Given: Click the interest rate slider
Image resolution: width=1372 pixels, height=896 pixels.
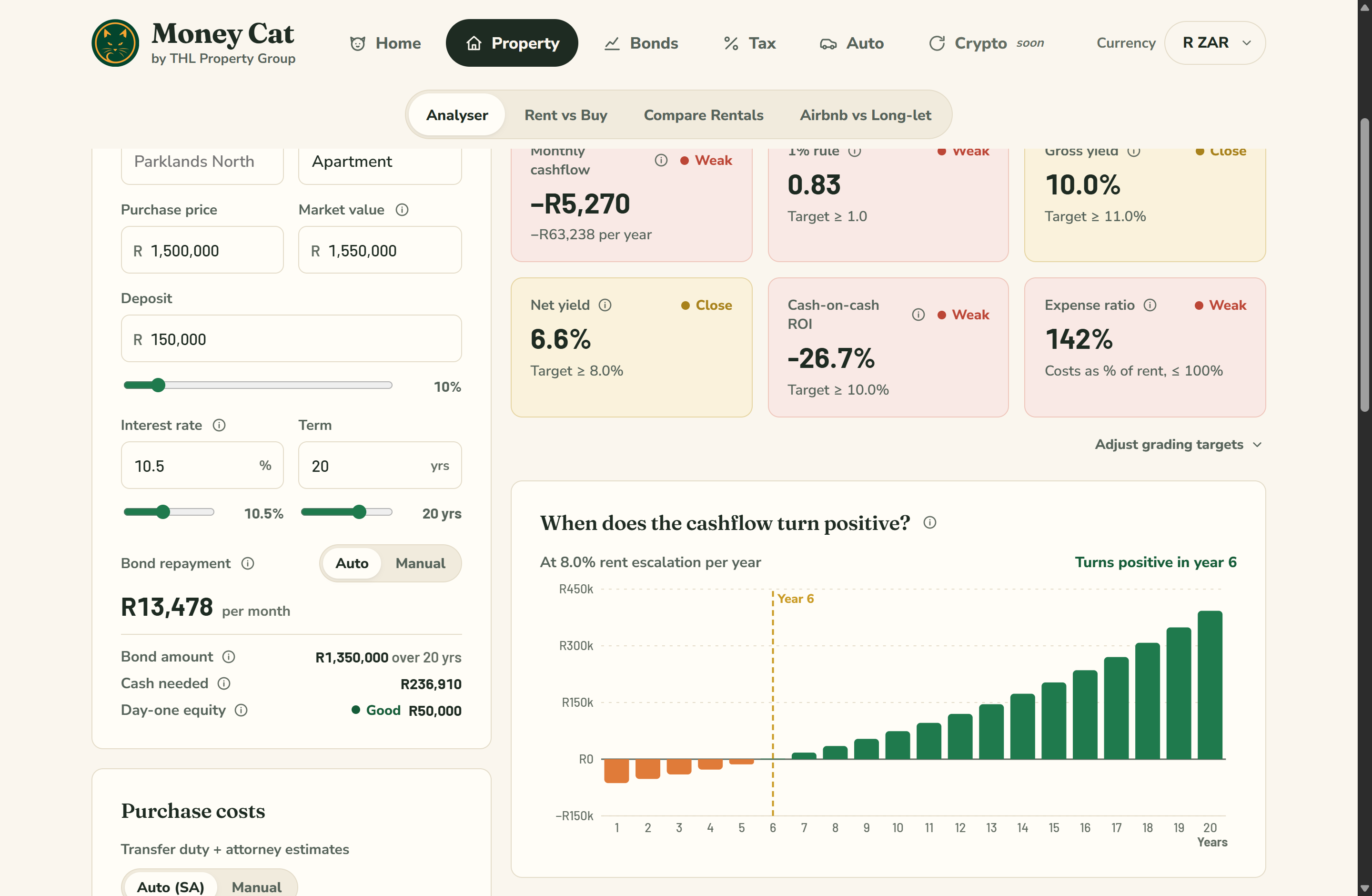Looking at the screenshot, I should 168,512.
